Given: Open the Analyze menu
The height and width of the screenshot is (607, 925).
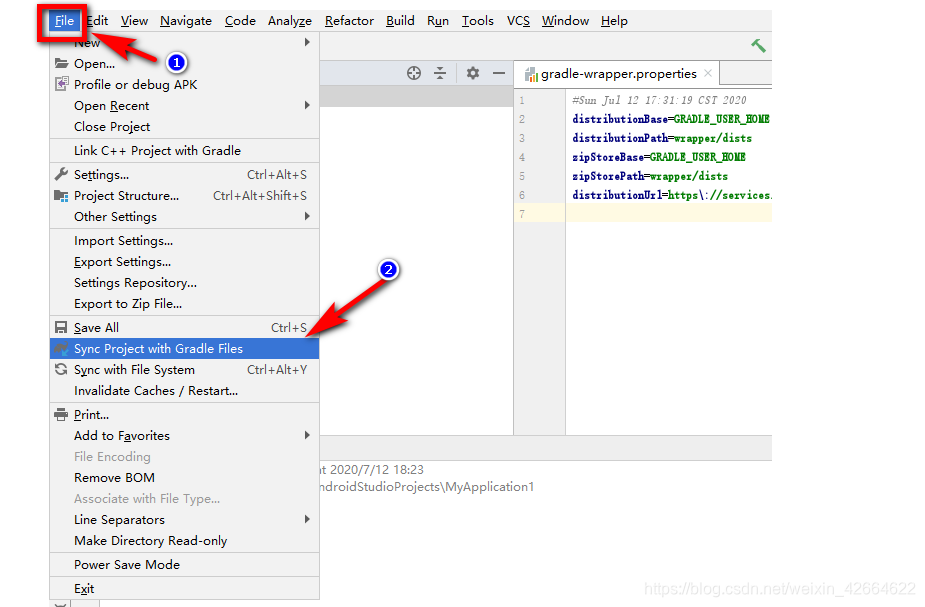Looking at the screenshot, I should pos(290,21).
